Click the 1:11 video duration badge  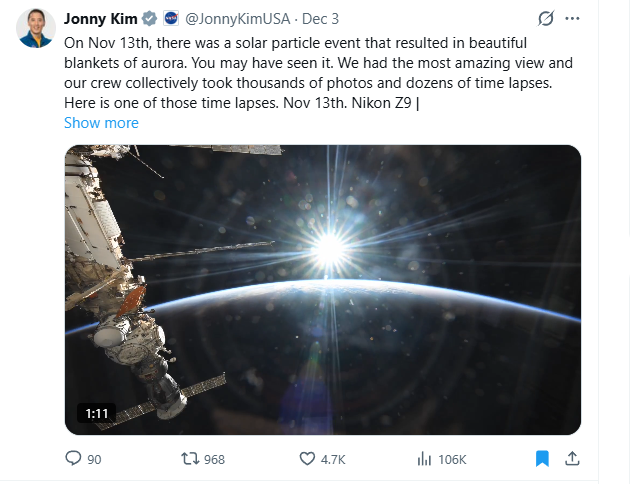[x=96, y=413]
